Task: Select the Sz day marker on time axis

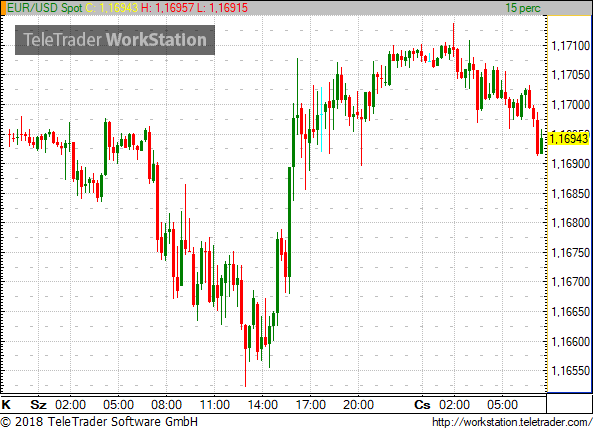Action: click(x=38, y=405)
